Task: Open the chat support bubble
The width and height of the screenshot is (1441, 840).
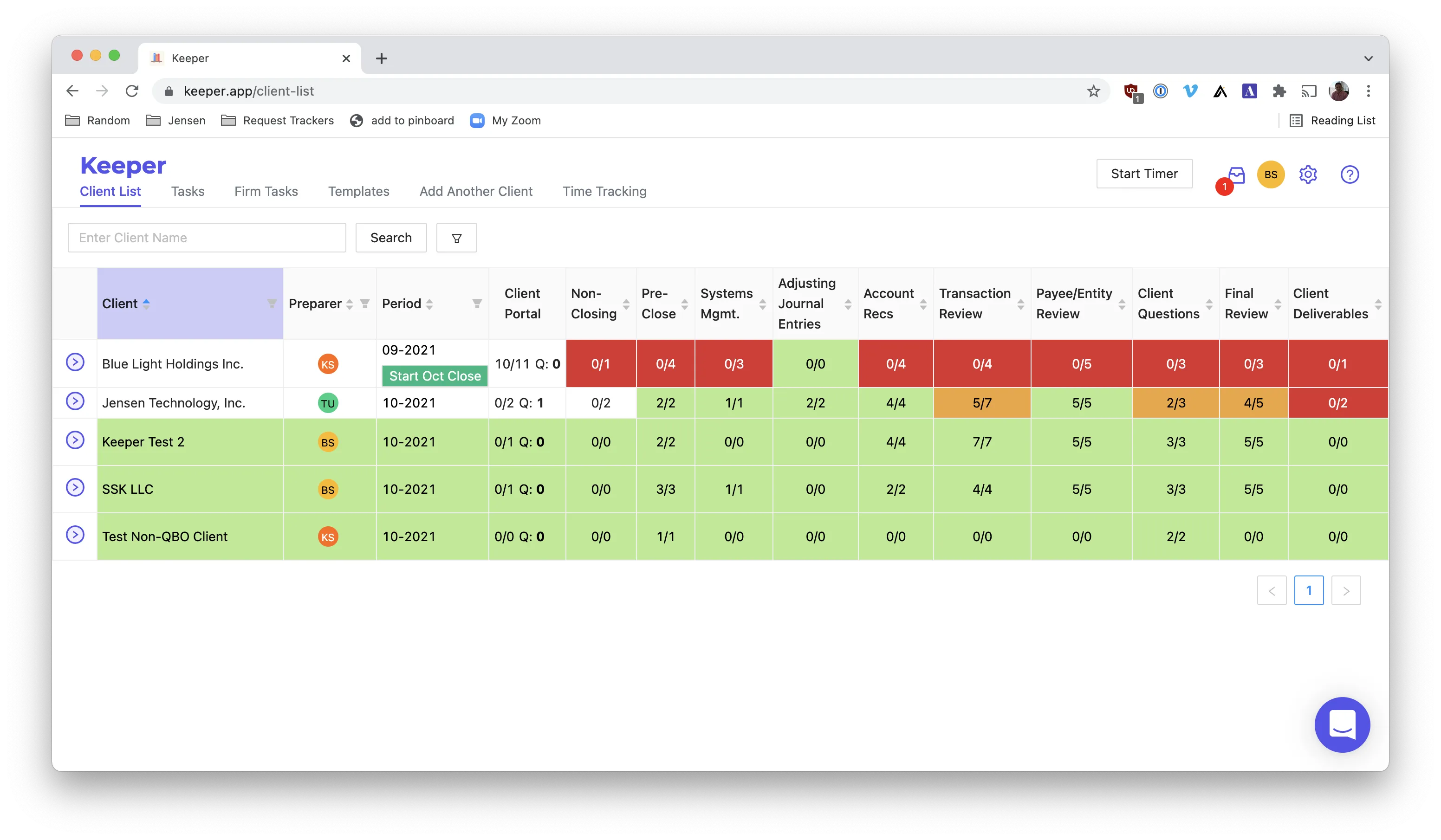Action: (x=1342, y=724)
